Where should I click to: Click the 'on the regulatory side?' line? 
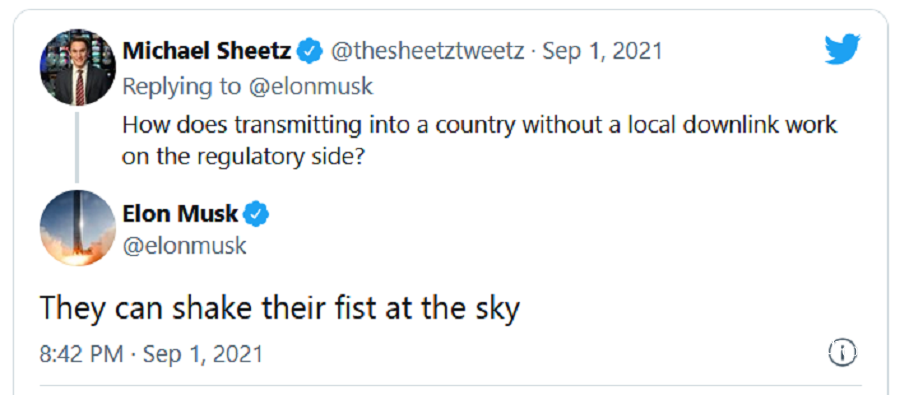(243, 157)
